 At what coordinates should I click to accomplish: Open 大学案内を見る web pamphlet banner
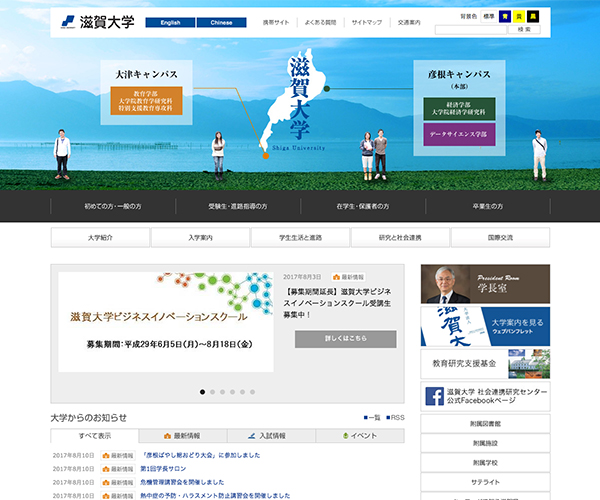coord(485,326)
